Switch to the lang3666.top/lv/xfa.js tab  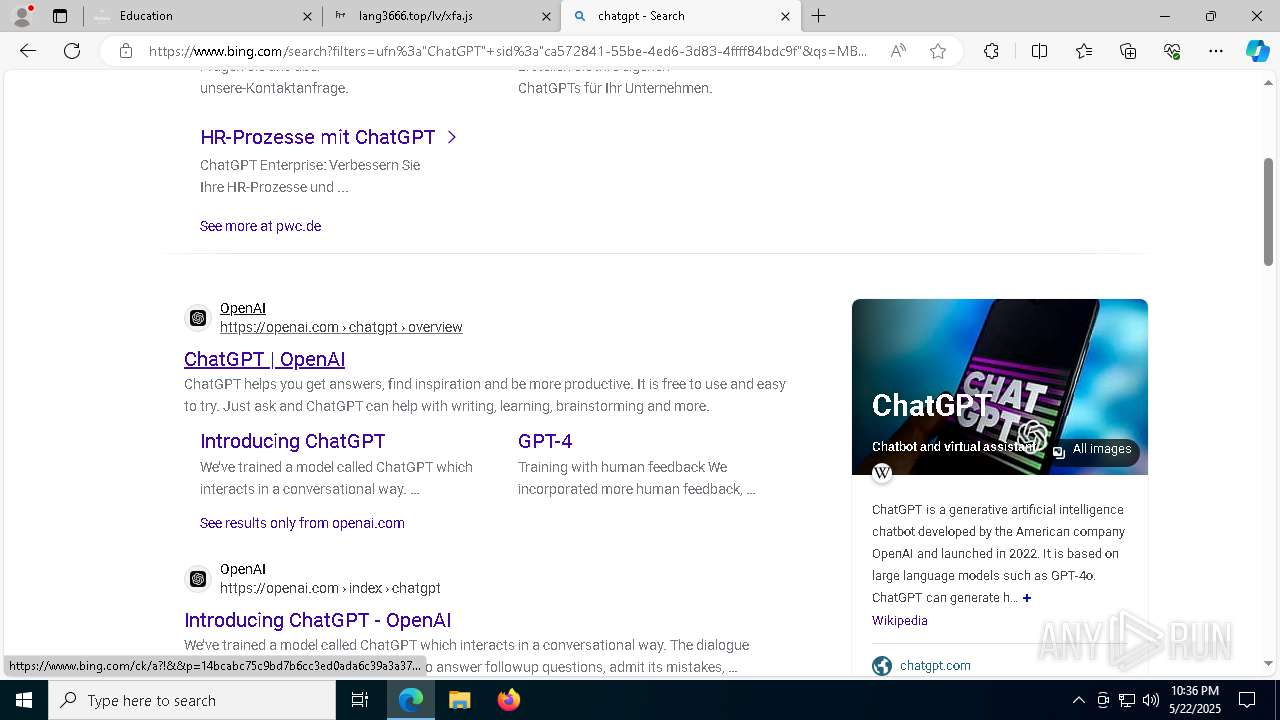pyautogui.click(x=441, y=16)
